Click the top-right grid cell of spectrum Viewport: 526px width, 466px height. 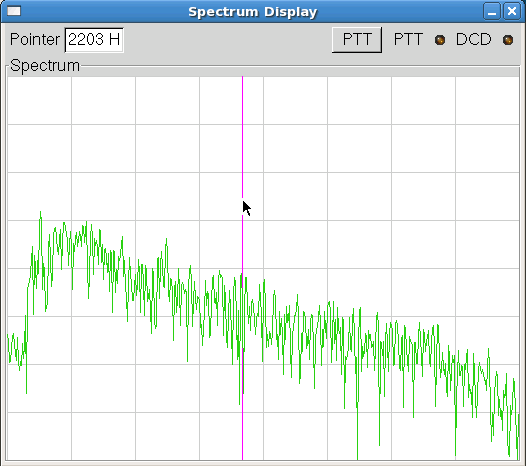pos(487,100)
